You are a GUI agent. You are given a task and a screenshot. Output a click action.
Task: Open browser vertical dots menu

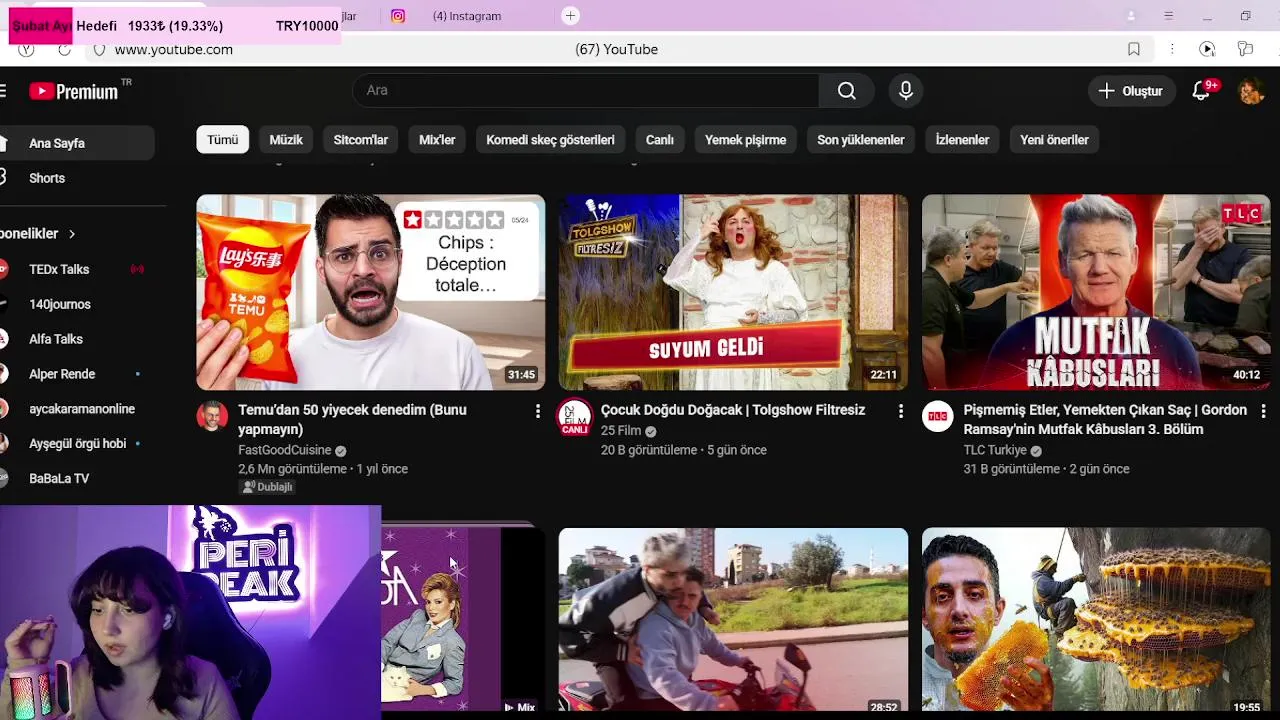(1172, 49)
